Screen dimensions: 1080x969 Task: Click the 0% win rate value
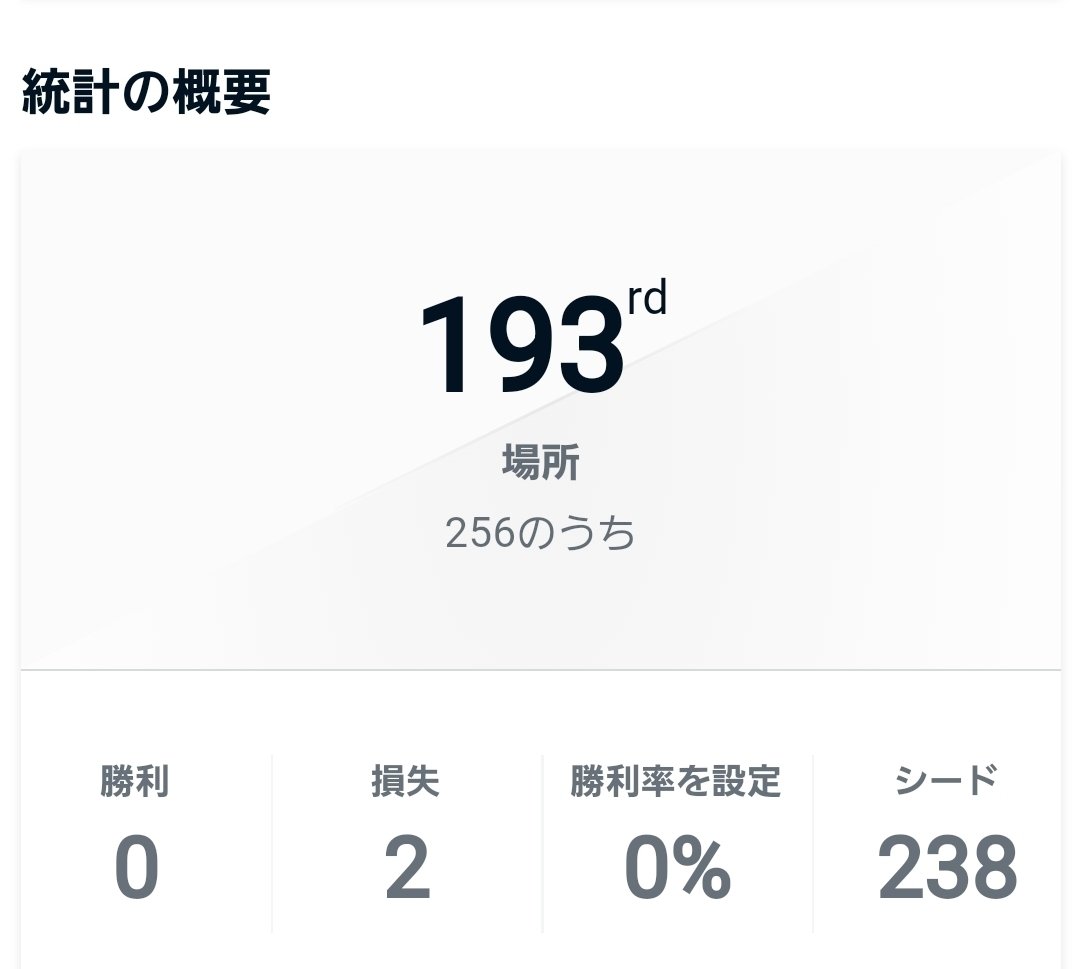pyautogui.click(x=677, y=868)
